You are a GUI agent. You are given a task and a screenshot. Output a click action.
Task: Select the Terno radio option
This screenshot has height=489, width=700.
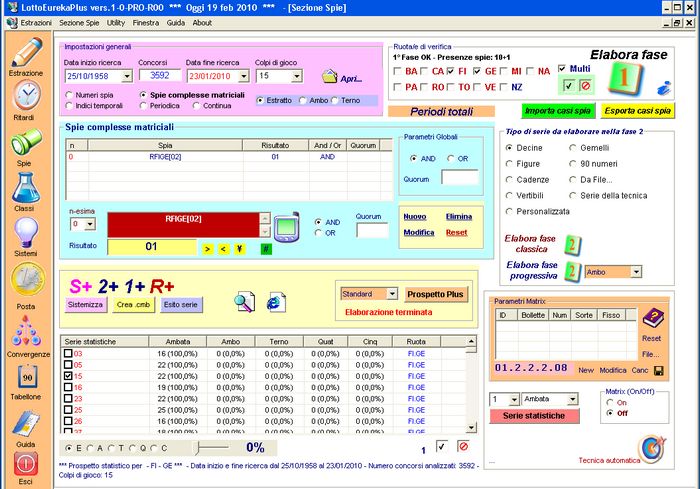coord(334,100)
